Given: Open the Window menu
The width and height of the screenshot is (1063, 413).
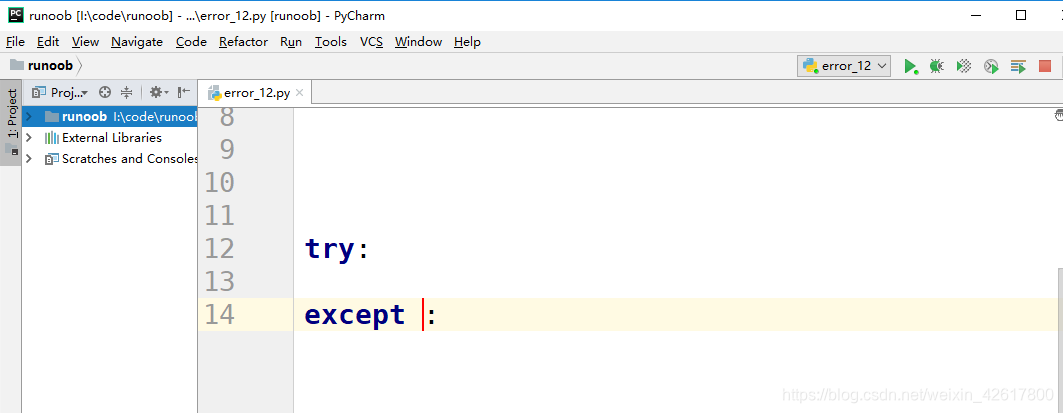Looking at the screenshot, I should [418, 41].
